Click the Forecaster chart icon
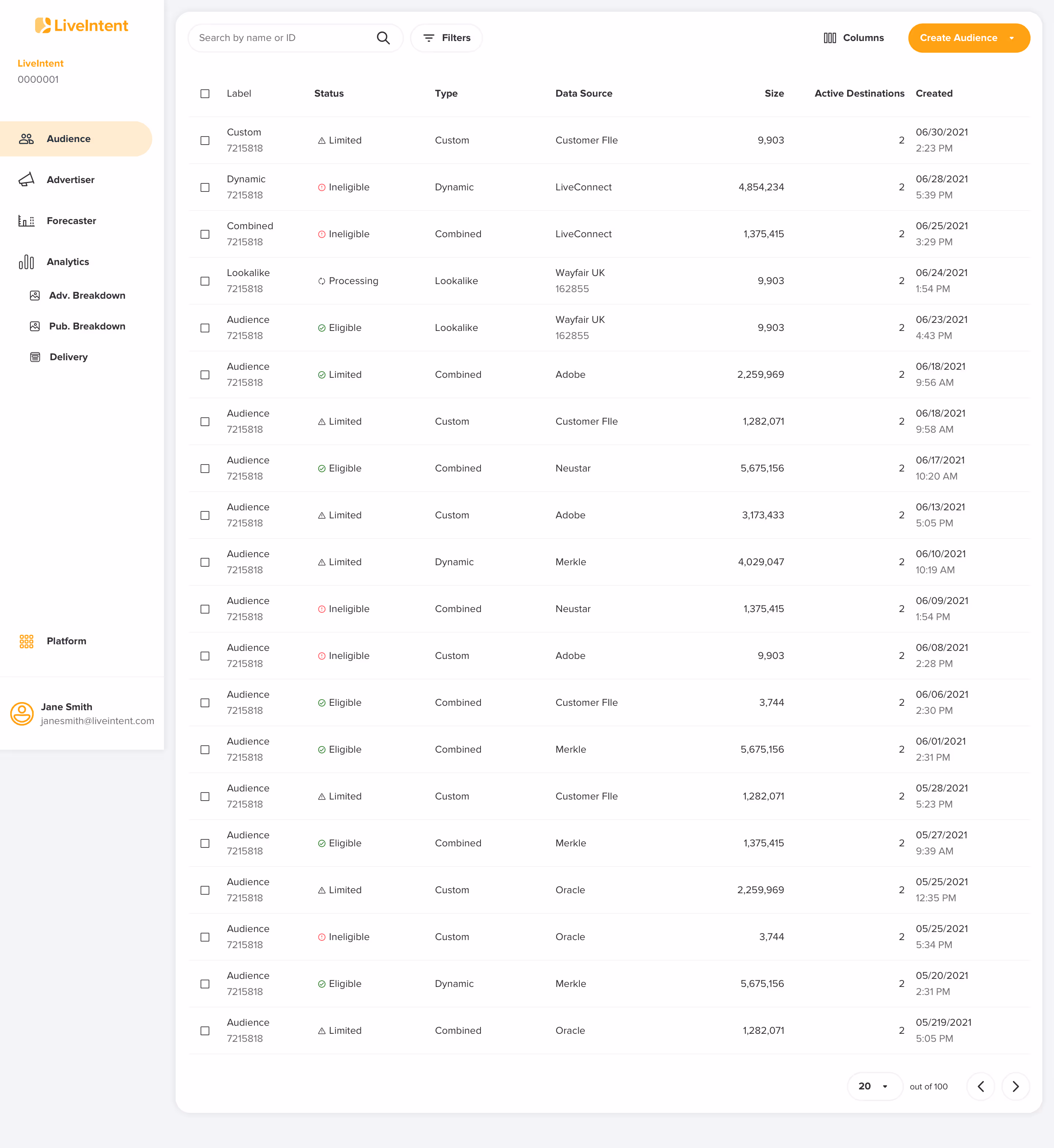 coord(26,221)
